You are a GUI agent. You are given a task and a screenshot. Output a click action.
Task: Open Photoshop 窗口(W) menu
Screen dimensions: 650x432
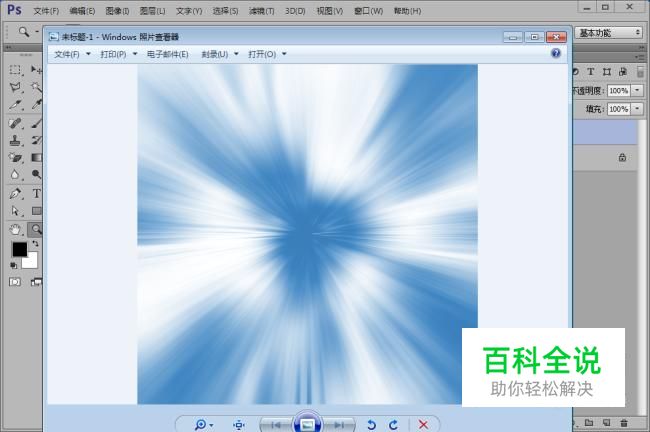368,11
